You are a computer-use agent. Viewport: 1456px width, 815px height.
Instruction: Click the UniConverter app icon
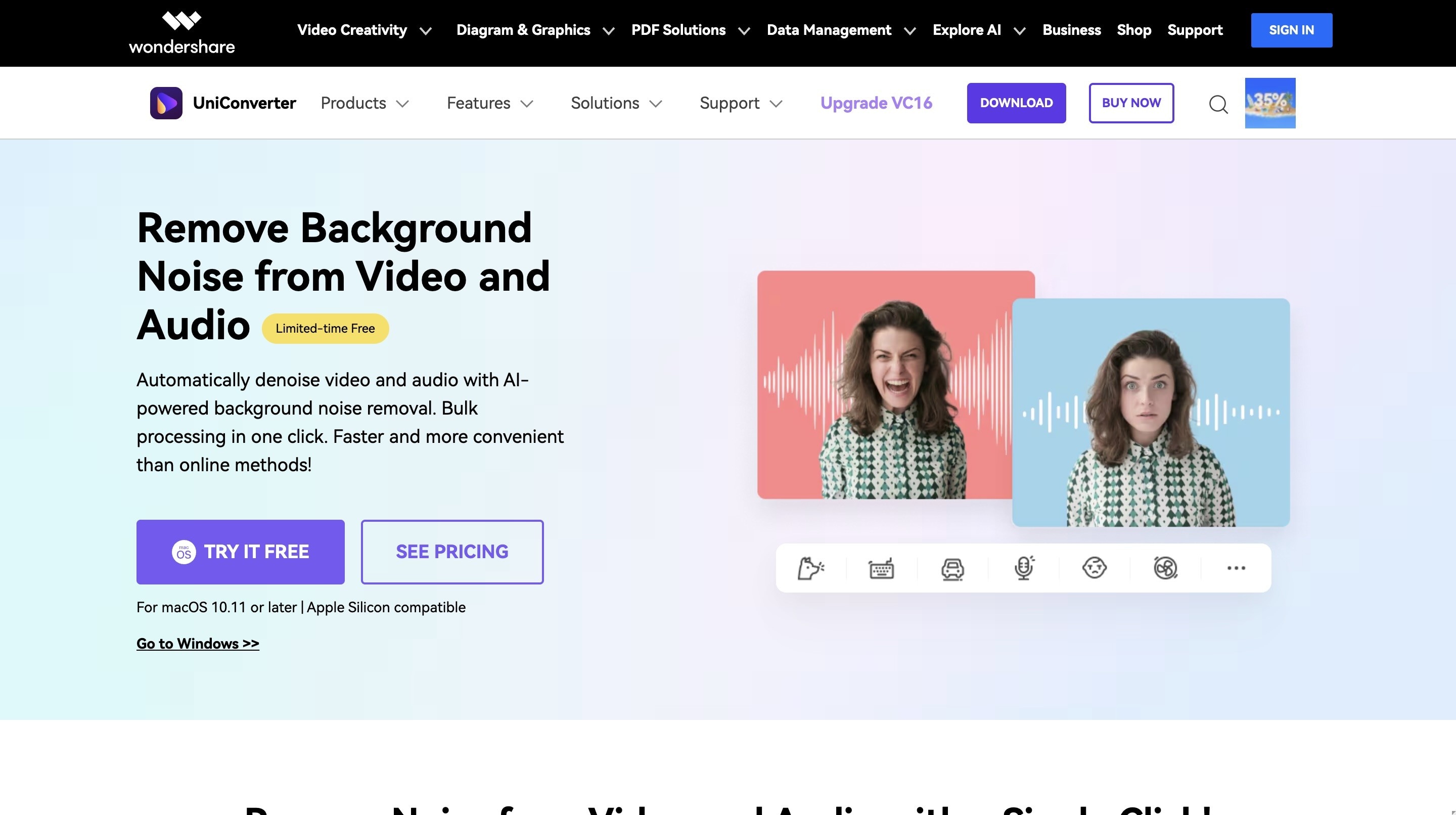166,103
